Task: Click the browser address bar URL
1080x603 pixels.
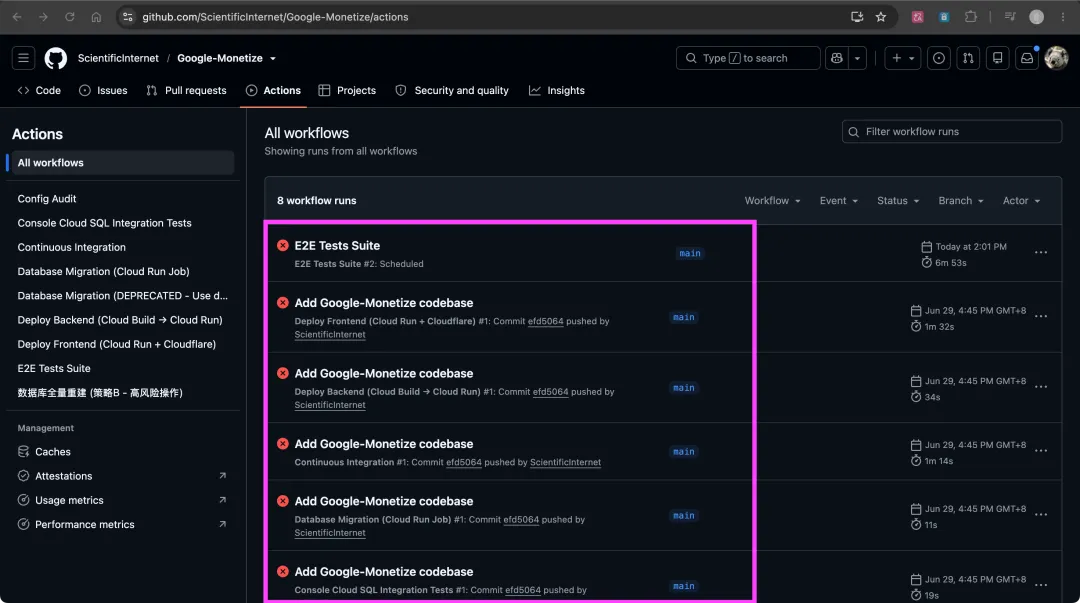Action: tap(276, 17)
